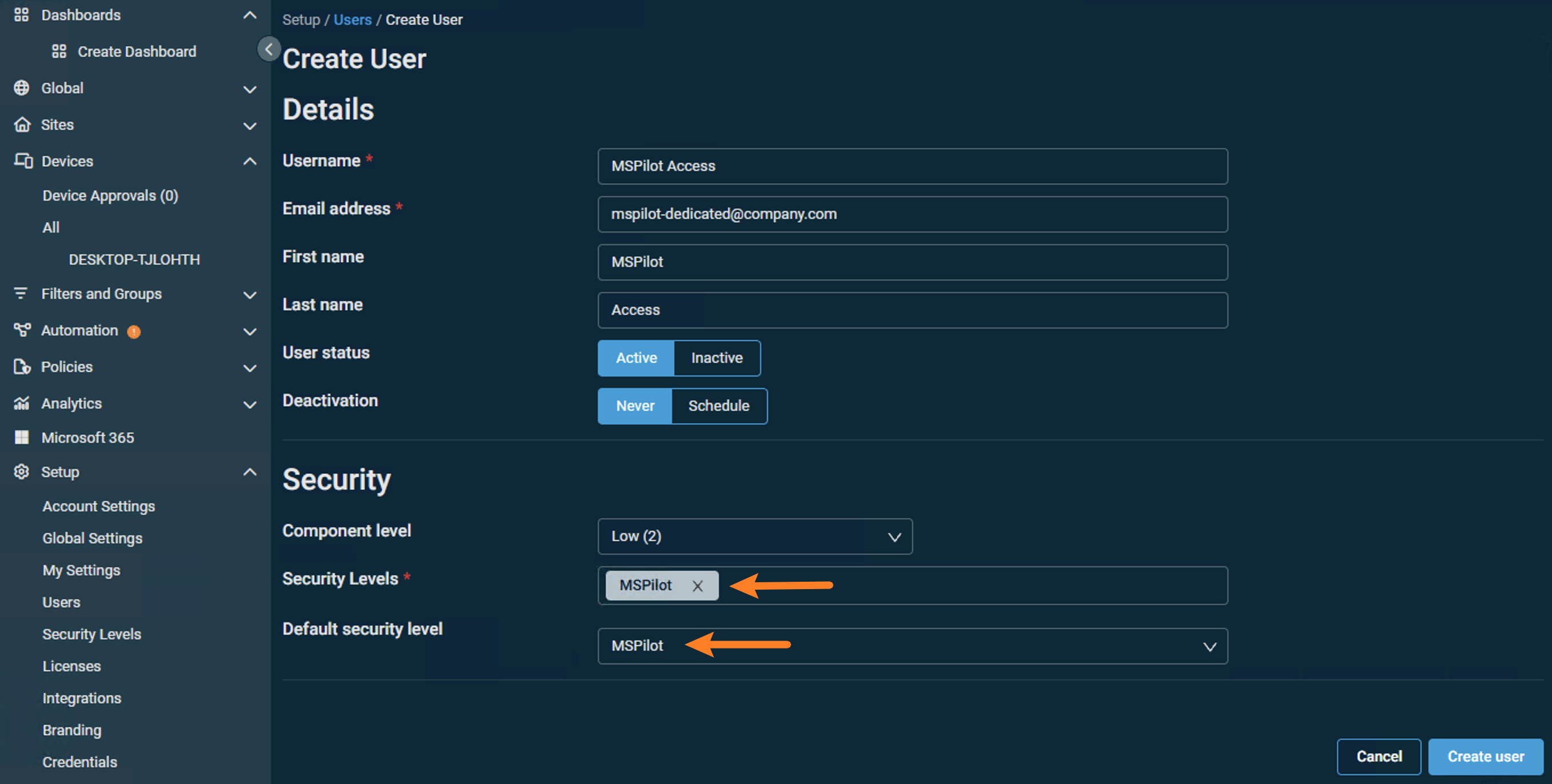Click the Automation workflow icon
Image resolution: width=1552 pixels, height=784 pixels.
point(22,330)
